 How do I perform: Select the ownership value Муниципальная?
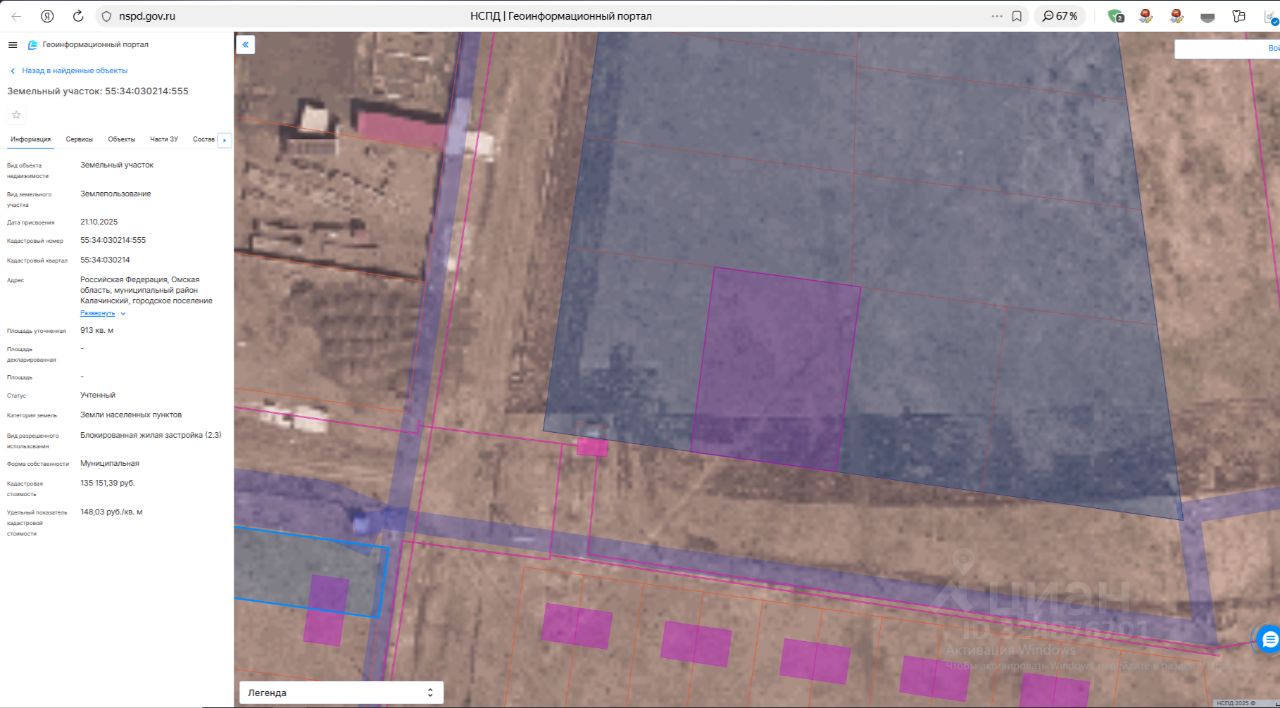(110, 463)
